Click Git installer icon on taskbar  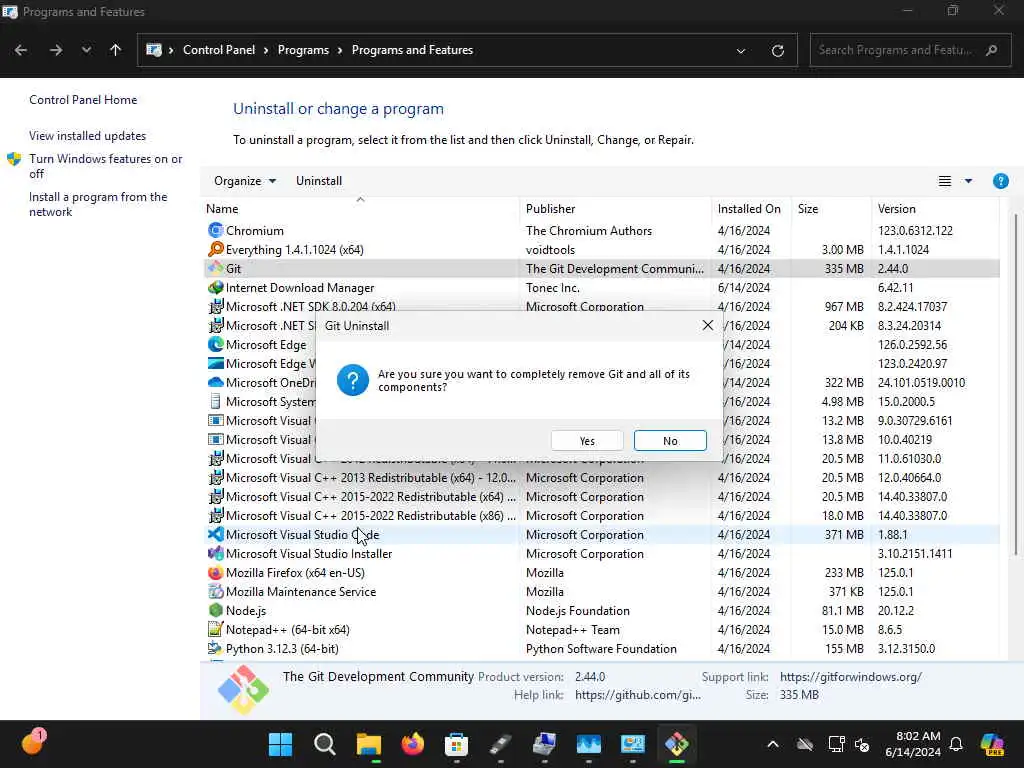(x=677, y=744)
